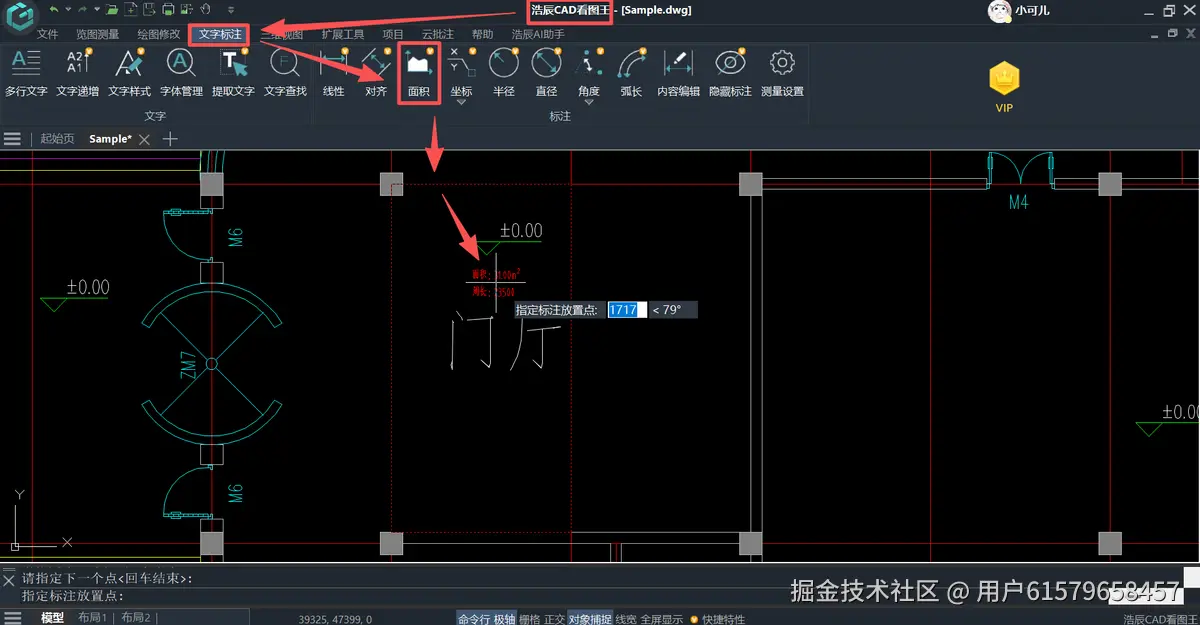Open the 云批注 ribbon tab

(x=437, y=34)
